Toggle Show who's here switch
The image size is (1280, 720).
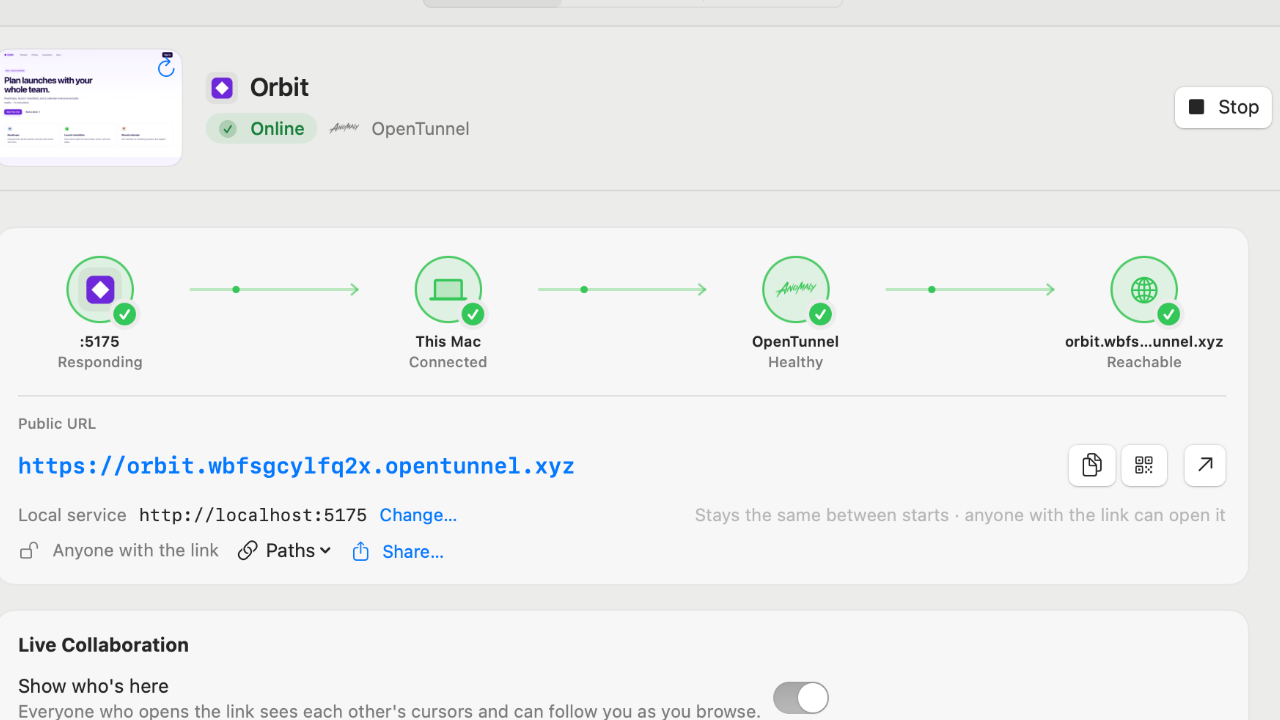click(x=801, y=697)
